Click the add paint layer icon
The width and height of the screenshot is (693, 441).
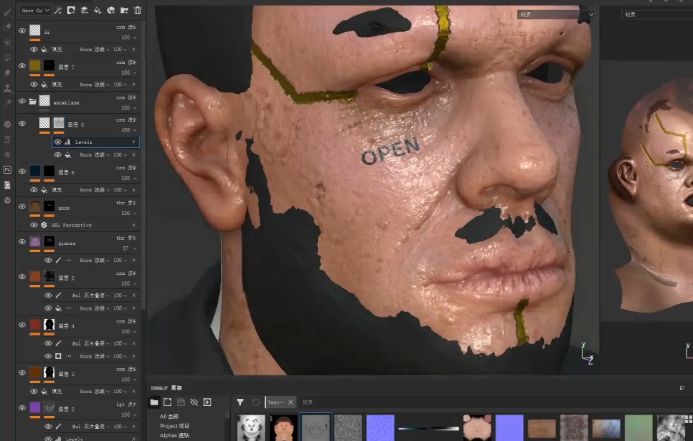[84, 10]
